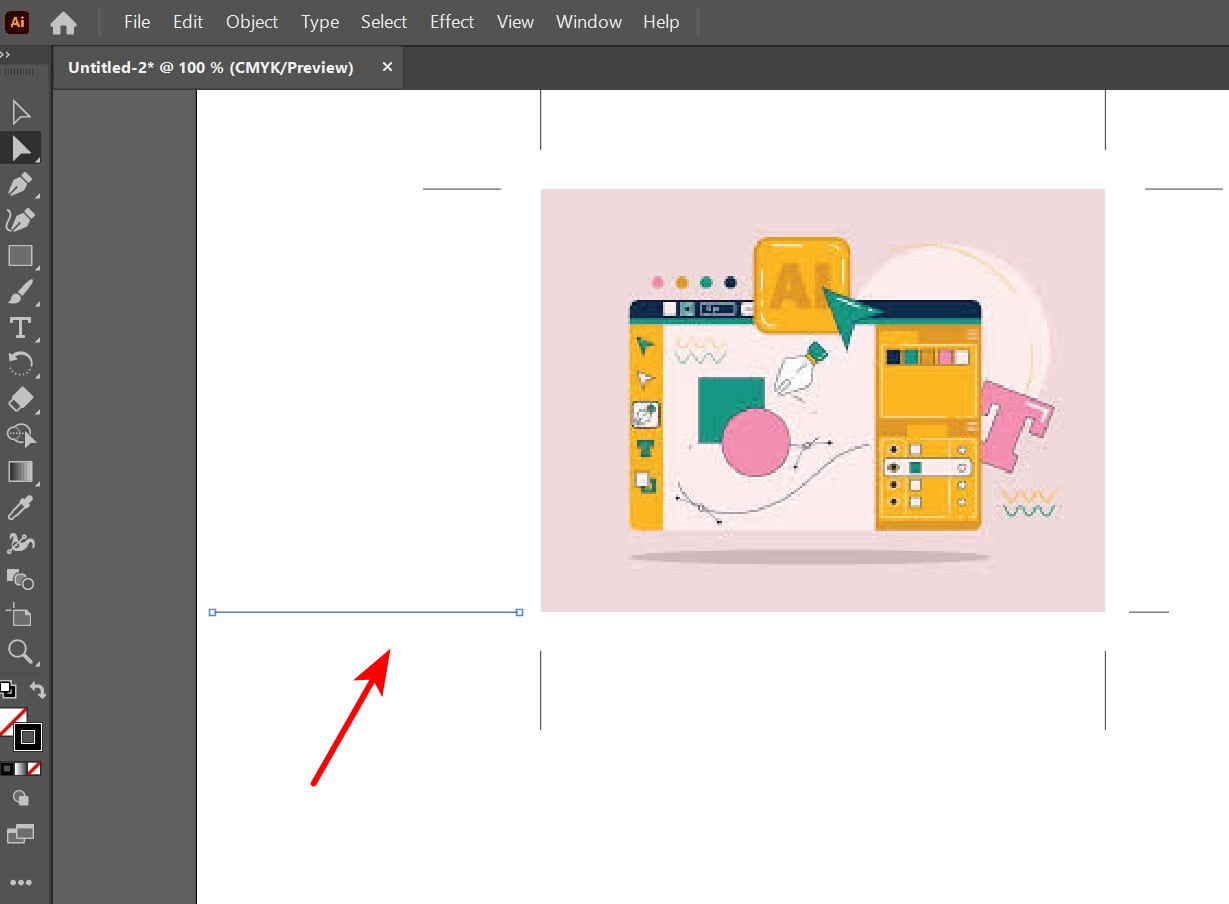Activate the Rectangle tool
The height and width of the screenshot is (904, 1229).
(x=21, y=255)
